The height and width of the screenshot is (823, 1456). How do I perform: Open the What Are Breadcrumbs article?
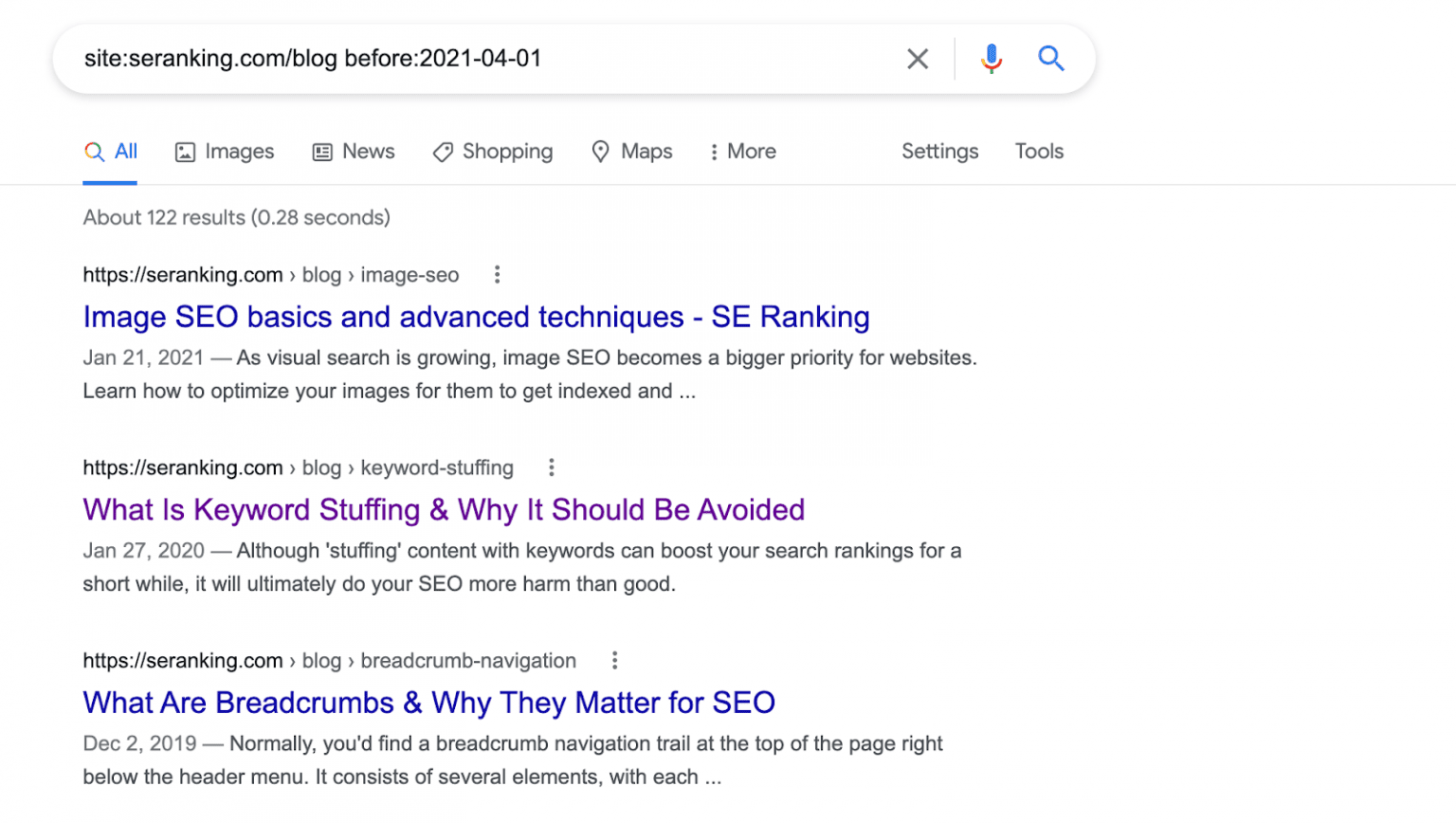point(428,702)
